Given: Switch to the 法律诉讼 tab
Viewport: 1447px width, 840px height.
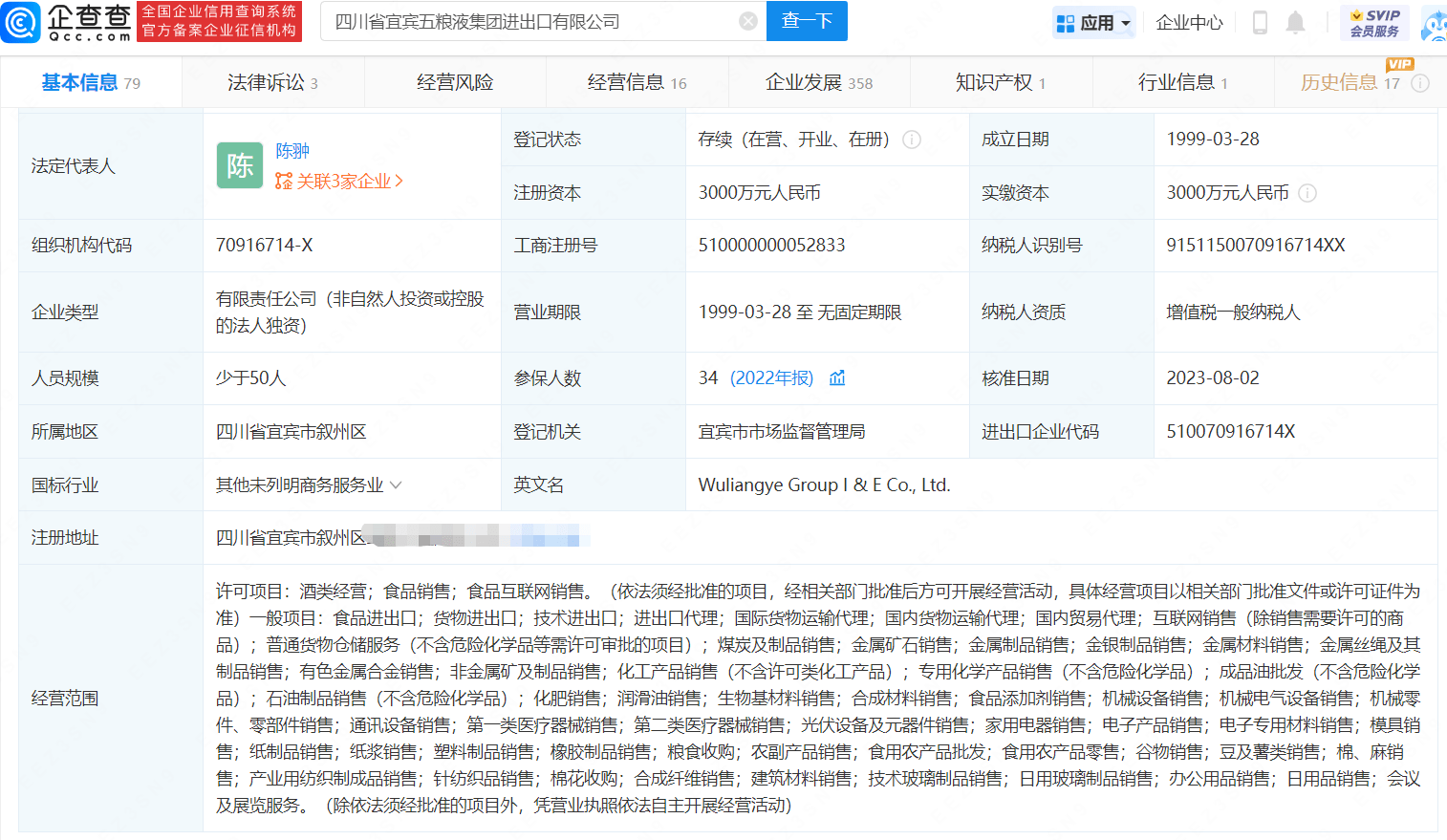Looking at the screenshot, I should click(x=272, y=83).
